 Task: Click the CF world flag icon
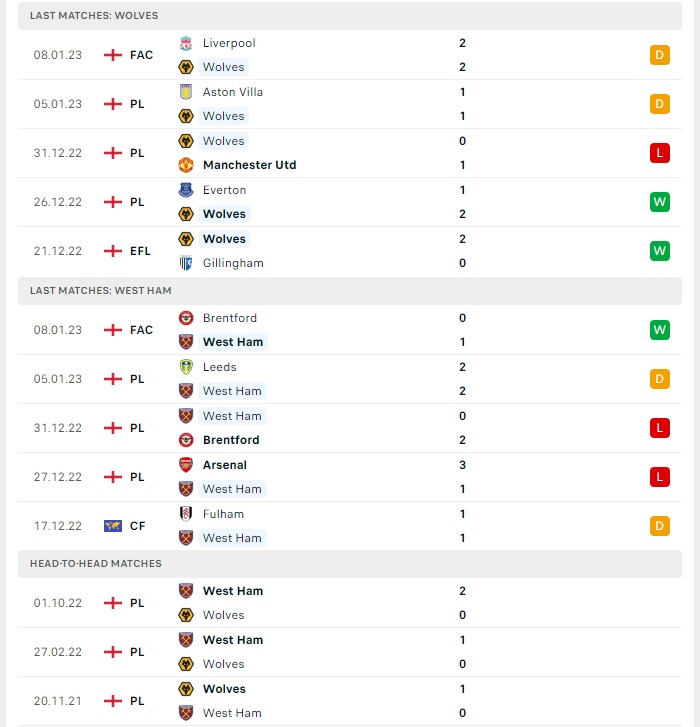click(113, 526)
